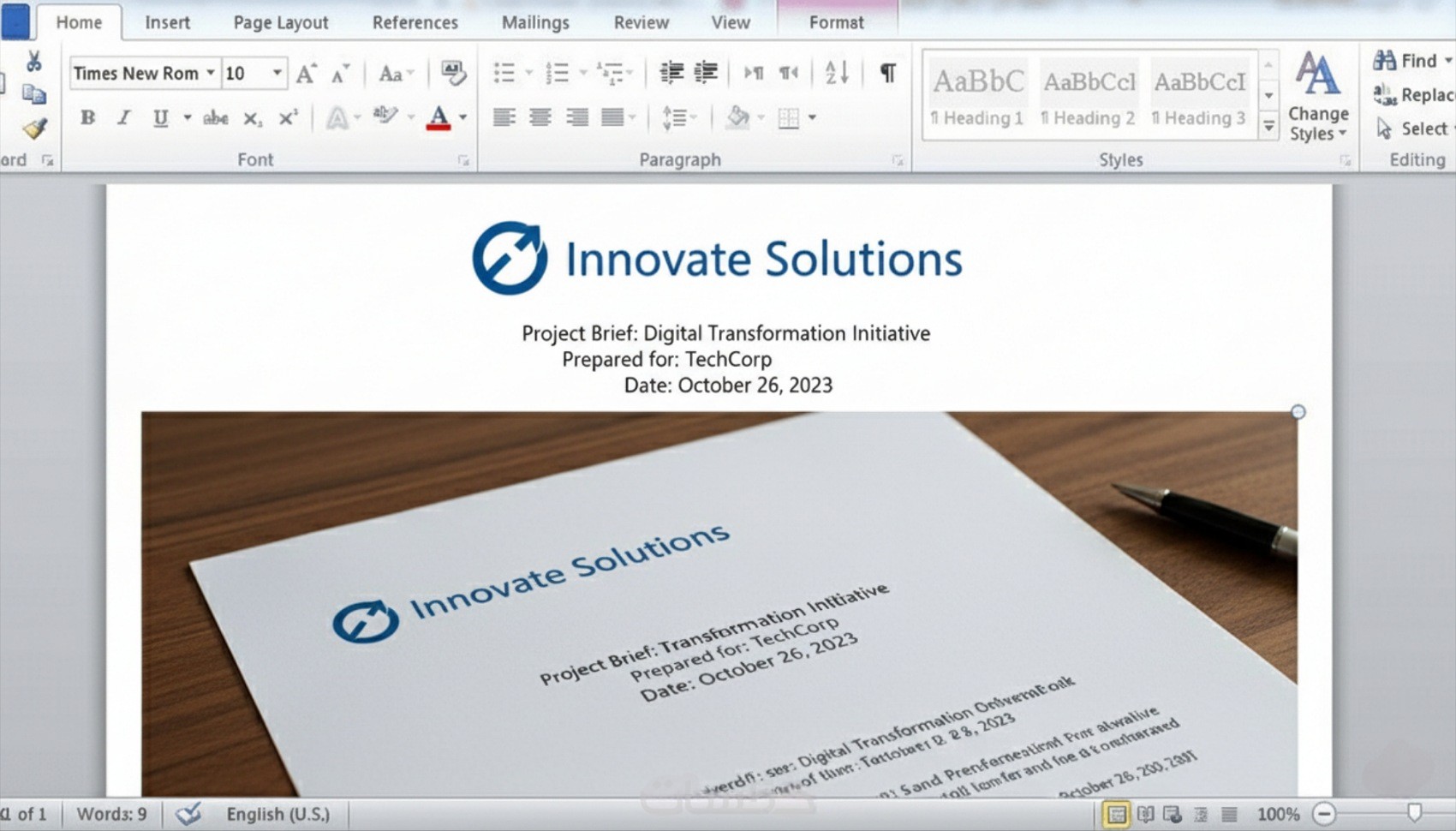Toggle Show/Hide paragraph marks
The width and height of the screenshot is (1456, 831).
click(x=888, y=73)
